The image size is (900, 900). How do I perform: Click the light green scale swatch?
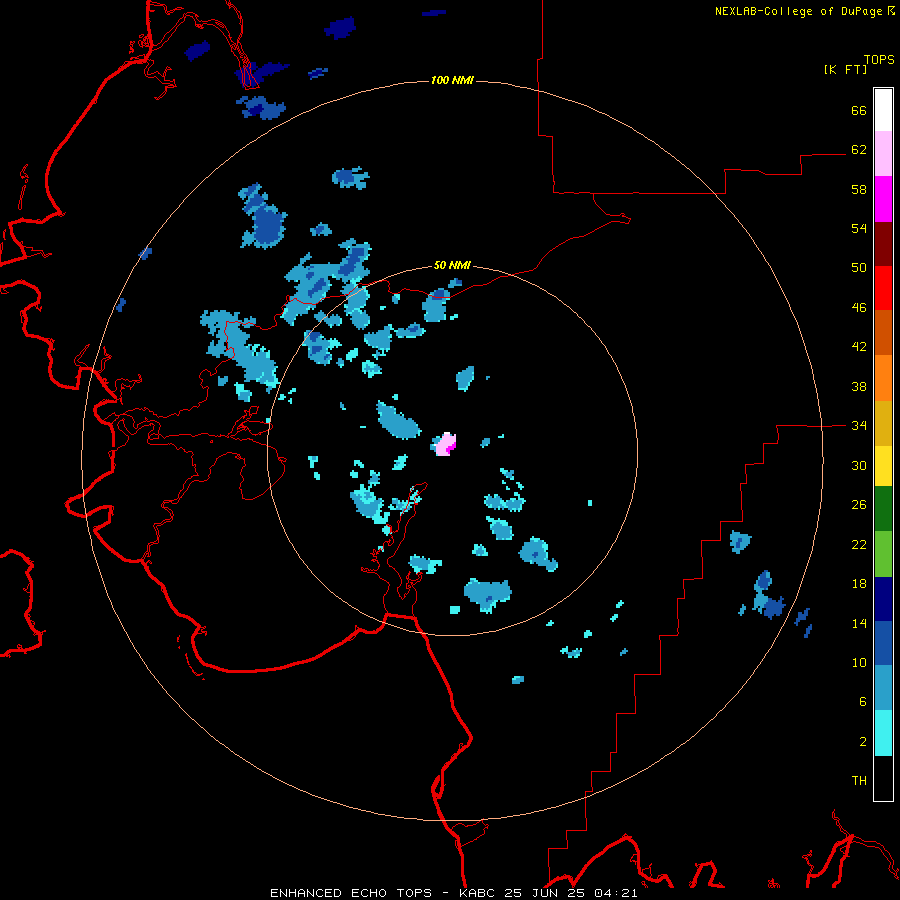[883, 554]
